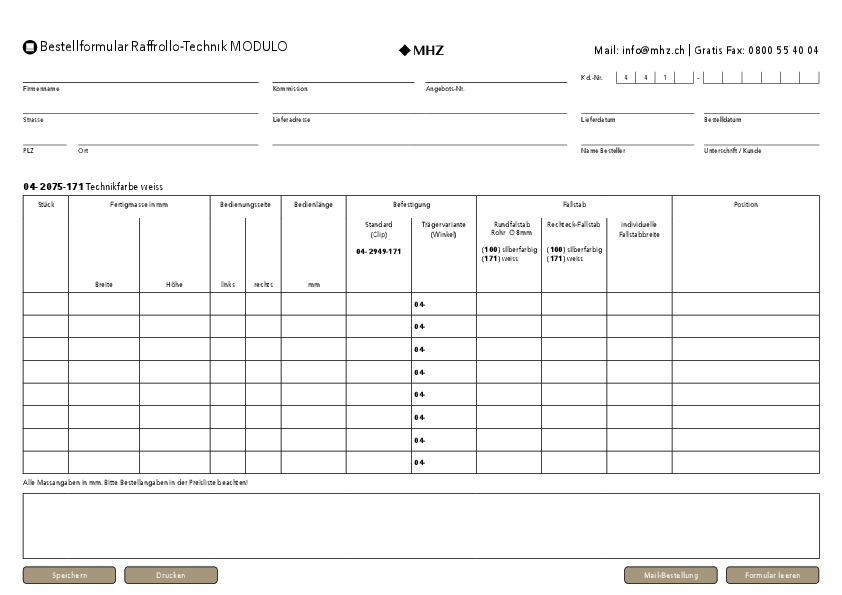Click the first row Breite cell
842x595 pixels.
click(x=104, y=304)
